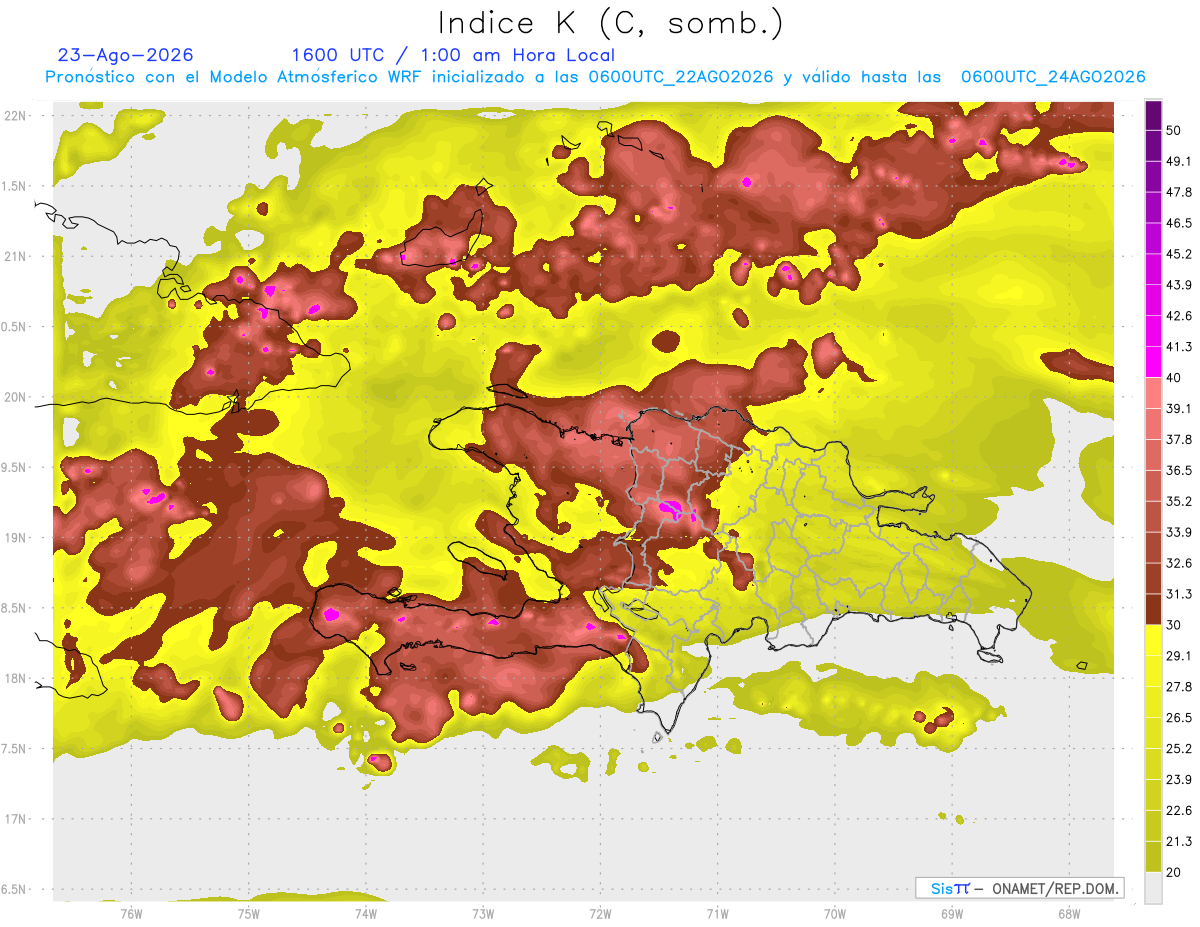Pick the dark brown swatch between 30 and 31.3

(x=1153, y=609)
